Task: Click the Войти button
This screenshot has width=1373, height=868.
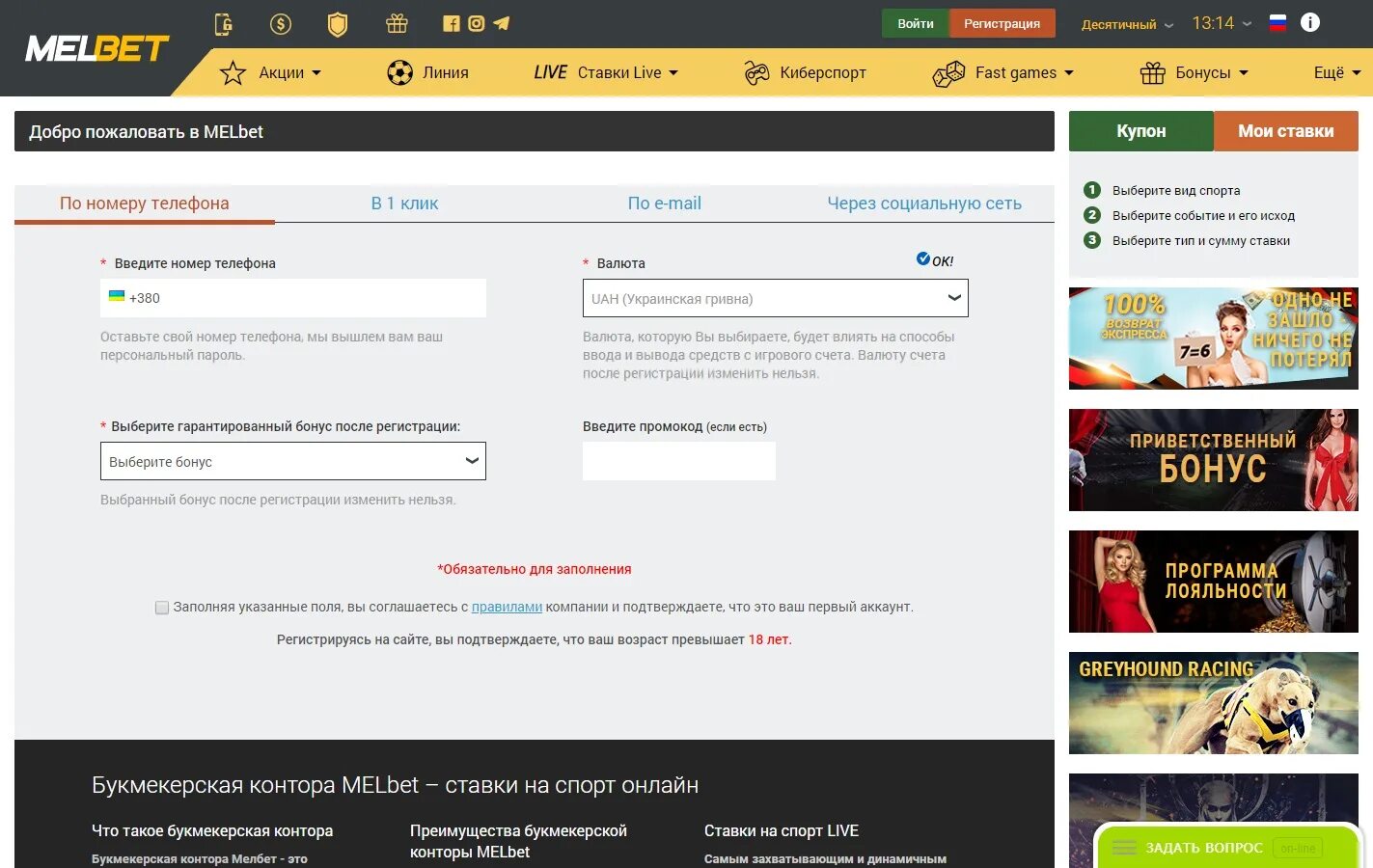Action: pyautogui.click(x=916, y=23)
